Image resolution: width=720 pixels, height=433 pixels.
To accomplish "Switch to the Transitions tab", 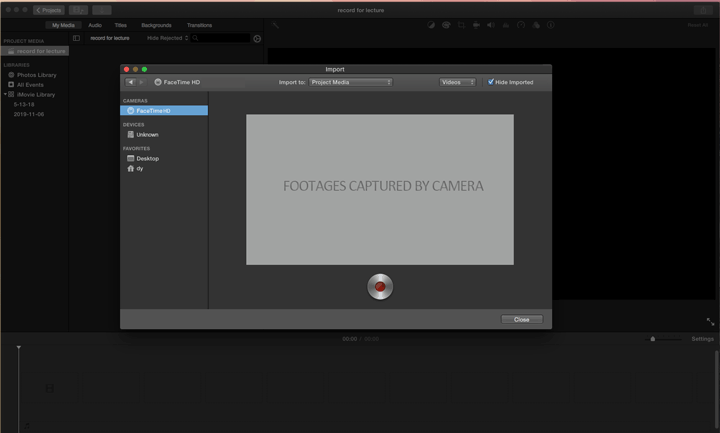I will (x=199, y=25).
